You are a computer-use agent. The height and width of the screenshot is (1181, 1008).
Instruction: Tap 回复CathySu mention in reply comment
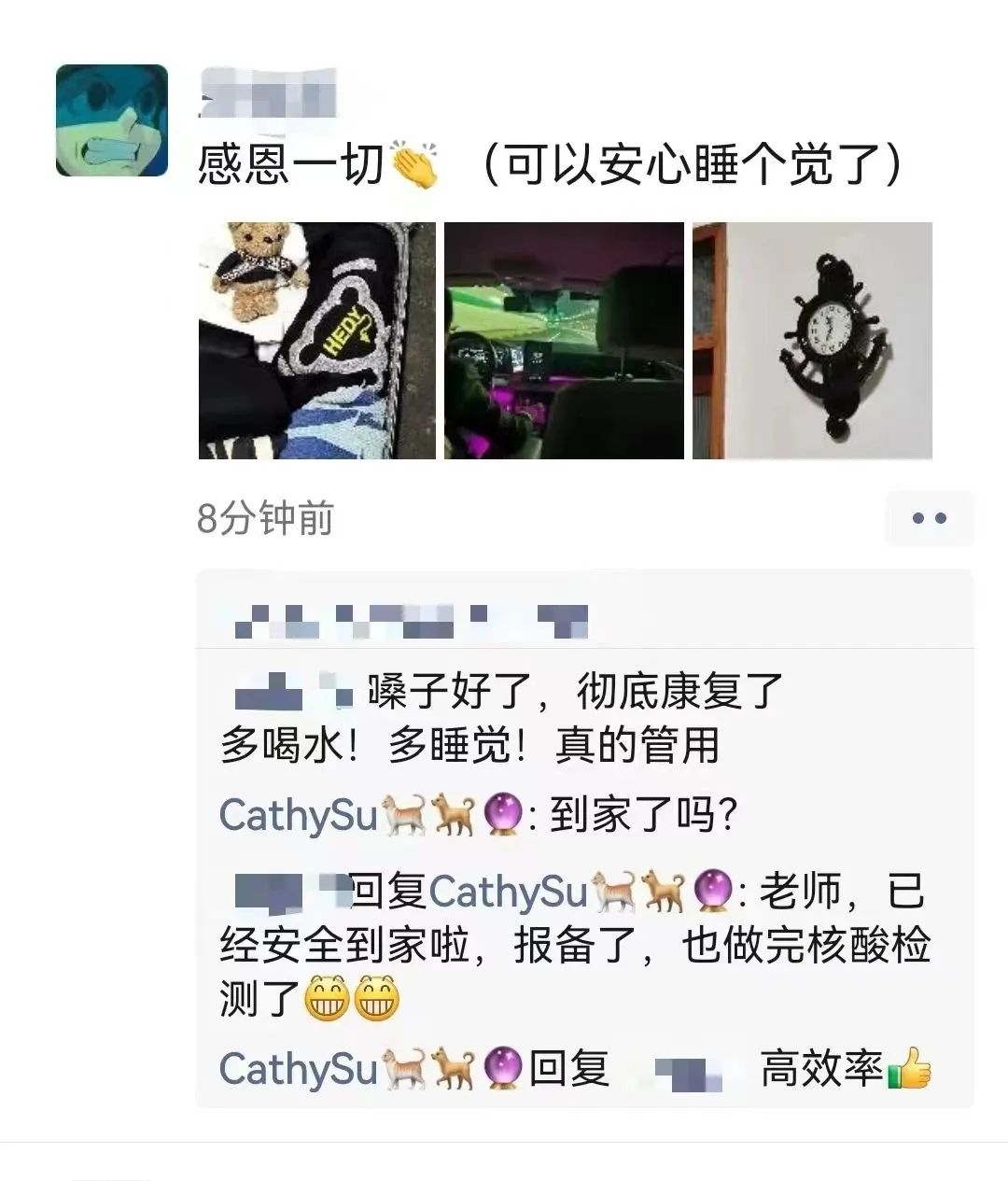469,892
